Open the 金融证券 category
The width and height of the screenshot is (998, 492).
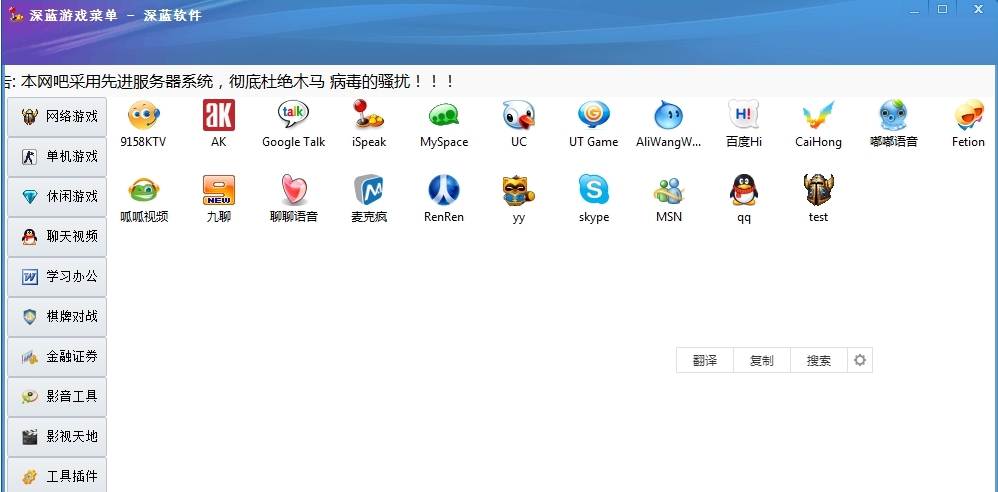pyautogui.click(x=57, y=356)
